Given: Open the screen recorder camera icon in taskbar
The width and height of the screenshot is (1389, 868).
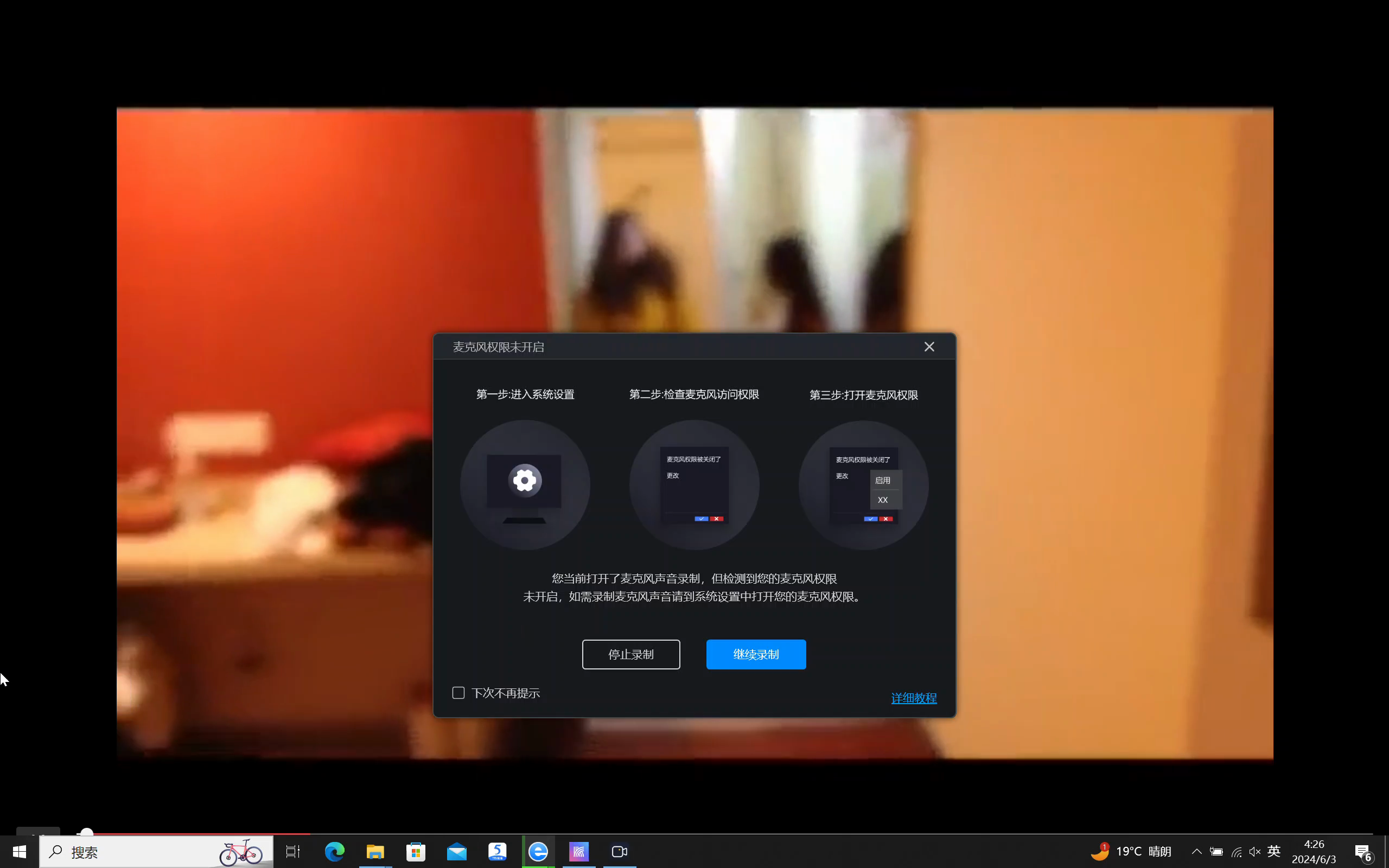Looking at the screenshot, I should 619,852.
